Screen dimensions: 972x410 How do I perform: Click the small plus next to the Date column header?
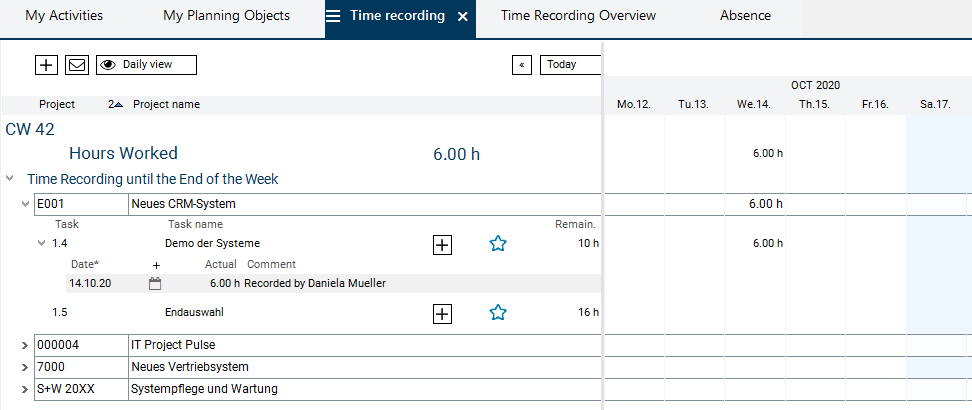click(155, 265)
